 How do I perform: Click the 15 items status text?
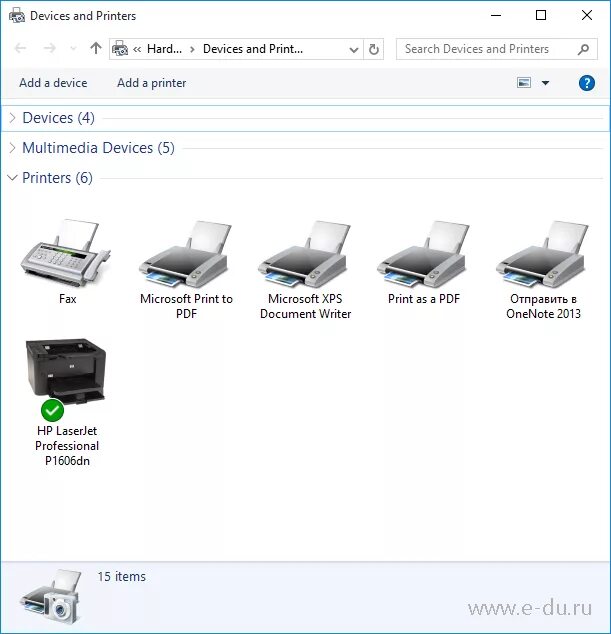(121, 577)
